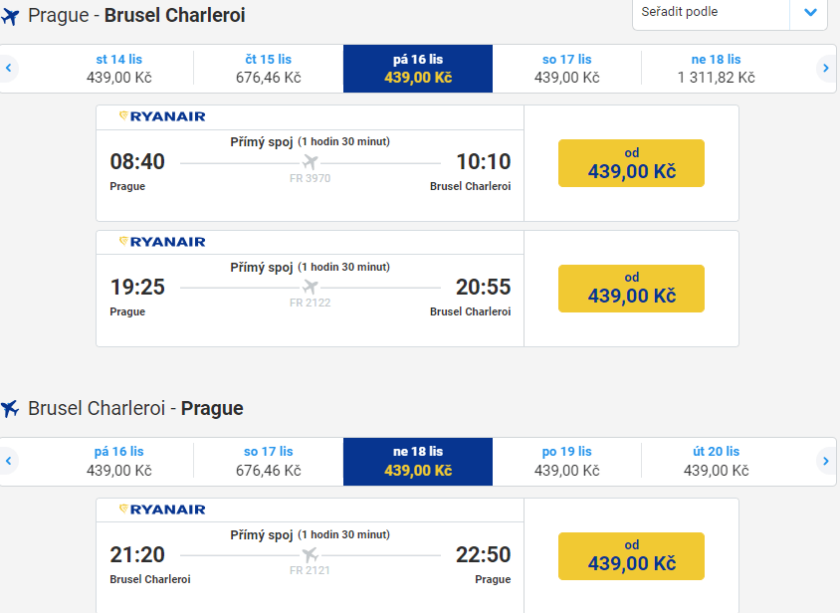Viewport: 840px width, 613px height.
Task: Click the Ryanair logo on the 08:40 flight
Action: pyautogui.click(x=162, y=116)
